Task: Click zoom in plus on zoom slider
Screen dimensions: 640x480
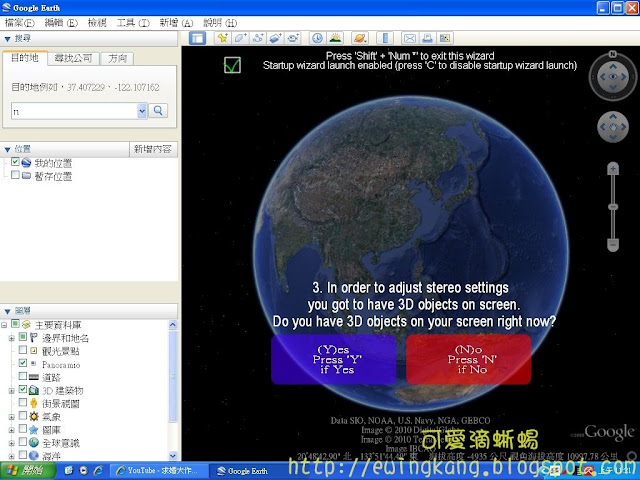Action: coord(613,168)
